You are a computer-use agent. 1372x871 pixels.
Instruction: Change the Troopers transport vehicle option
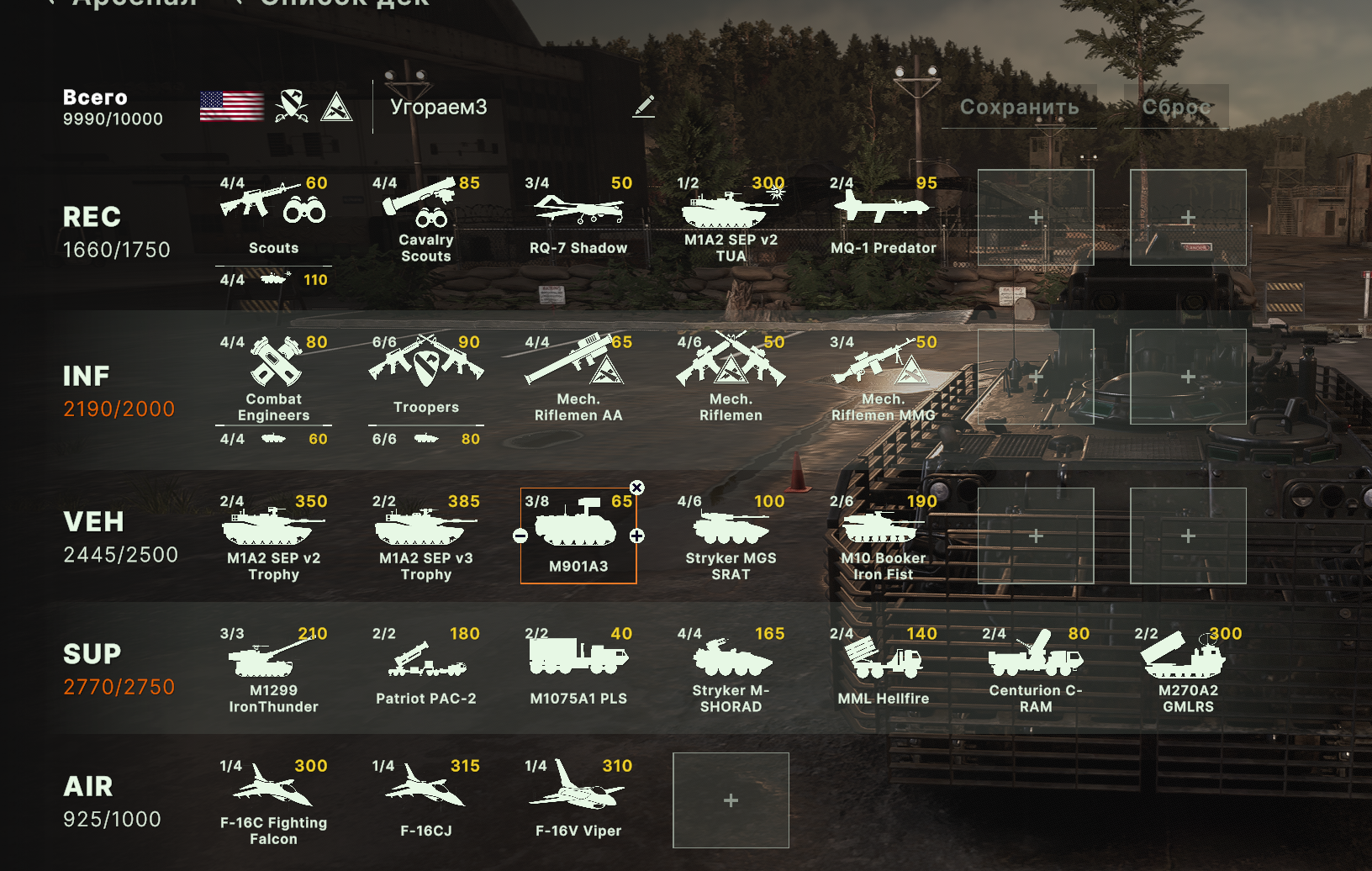pyautogui.click(x=426, y=439)
